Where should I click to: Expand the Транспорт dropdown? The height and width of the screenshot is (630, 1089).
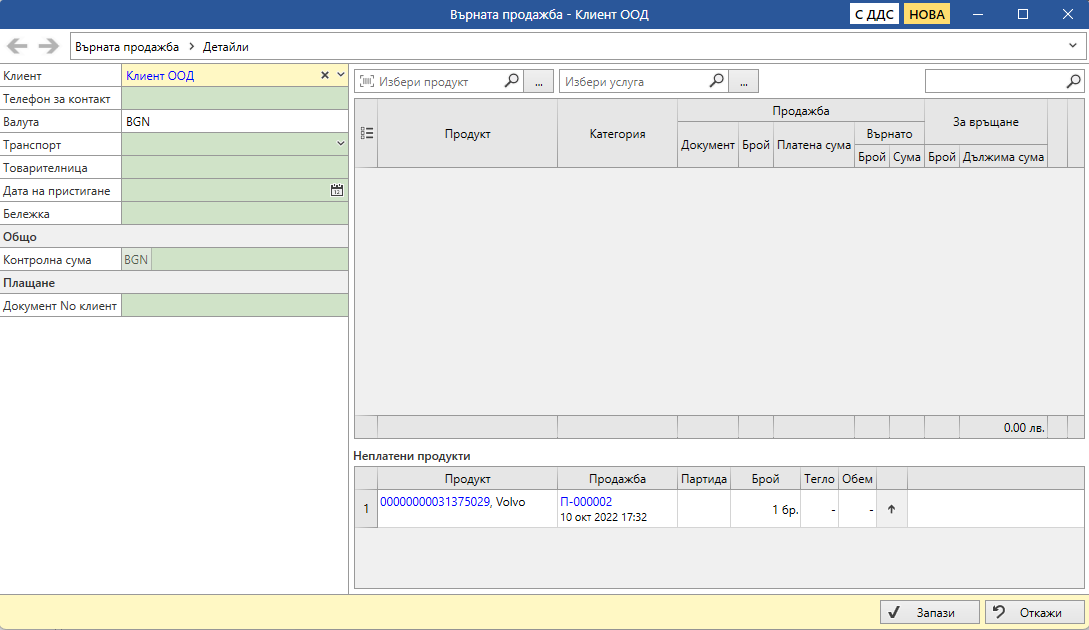(340, 144)
